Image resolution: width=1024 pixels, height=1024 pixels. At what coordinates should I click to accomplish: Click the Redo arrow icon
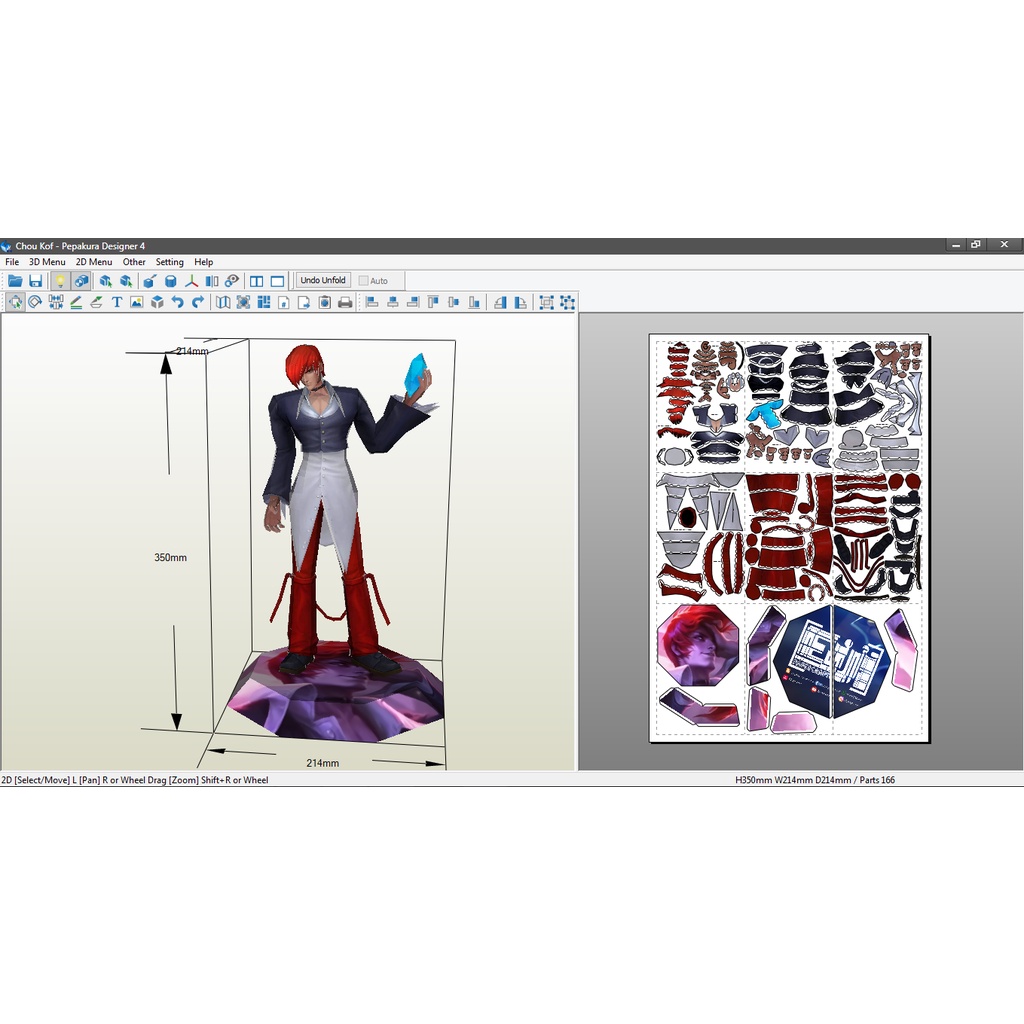[197, 302]
